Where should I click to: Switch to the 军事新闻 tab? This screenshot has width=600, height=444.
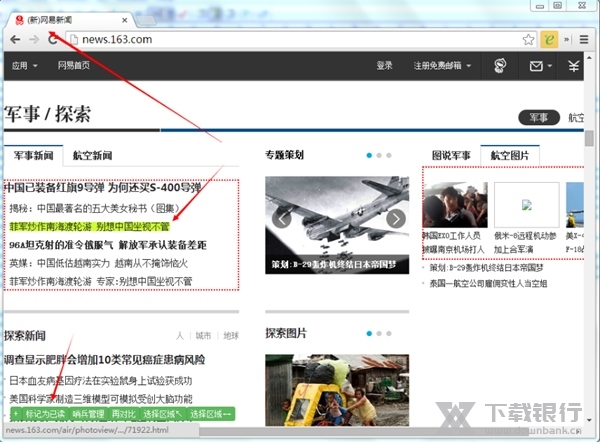[x=33, y=155]
